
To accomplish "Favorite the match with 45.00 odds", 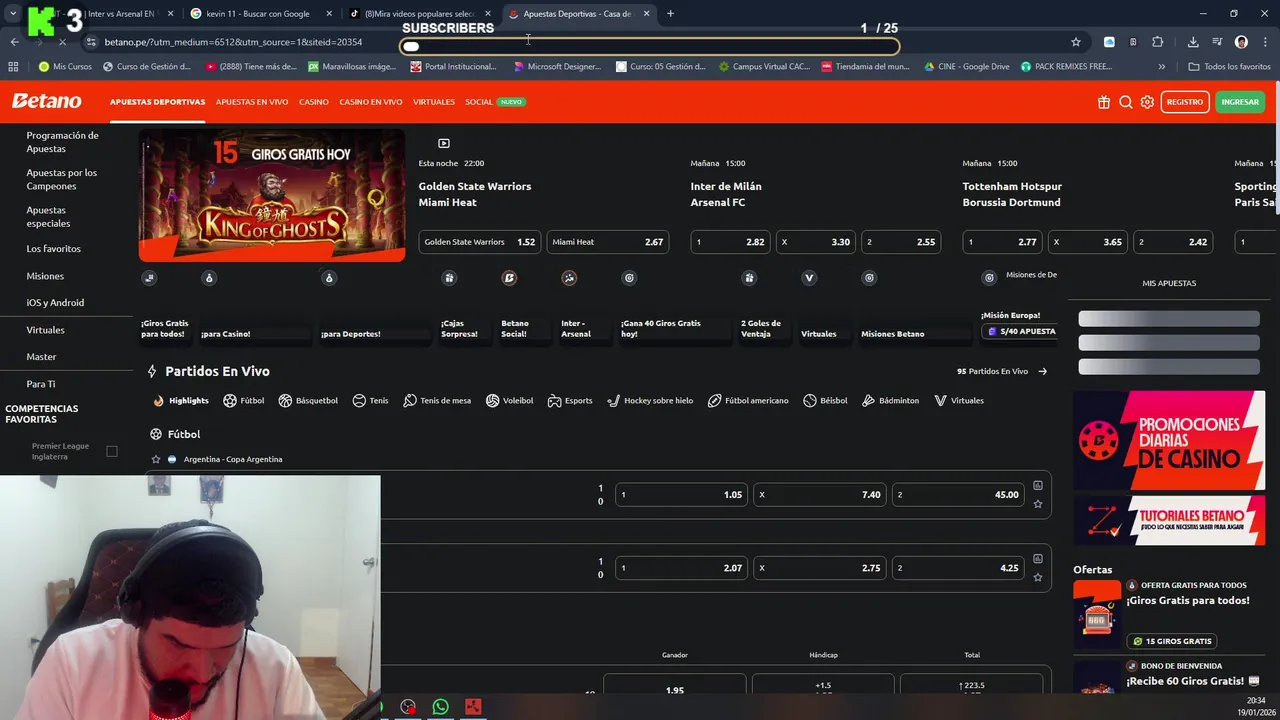I will tap(1038, 504).
